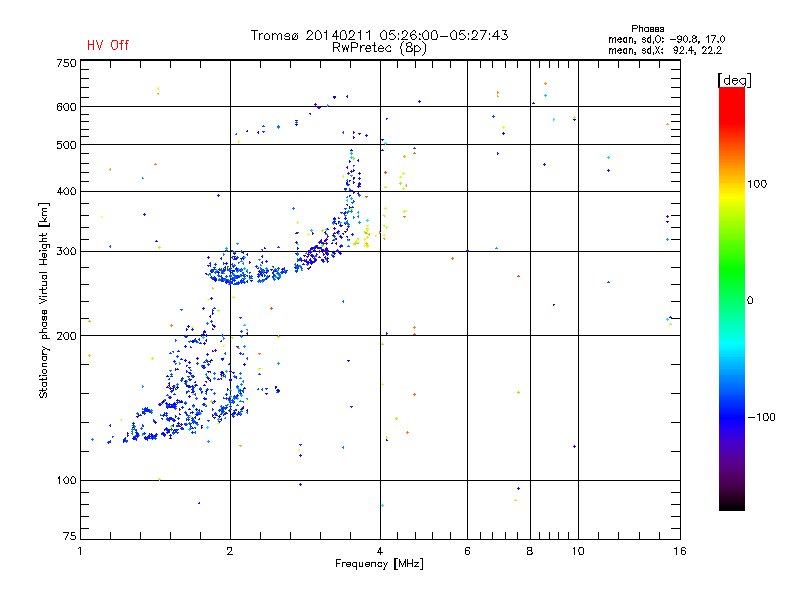Click the '-100' colorbar tick label
The image size is (800, 600).
[x=762, y=417]
